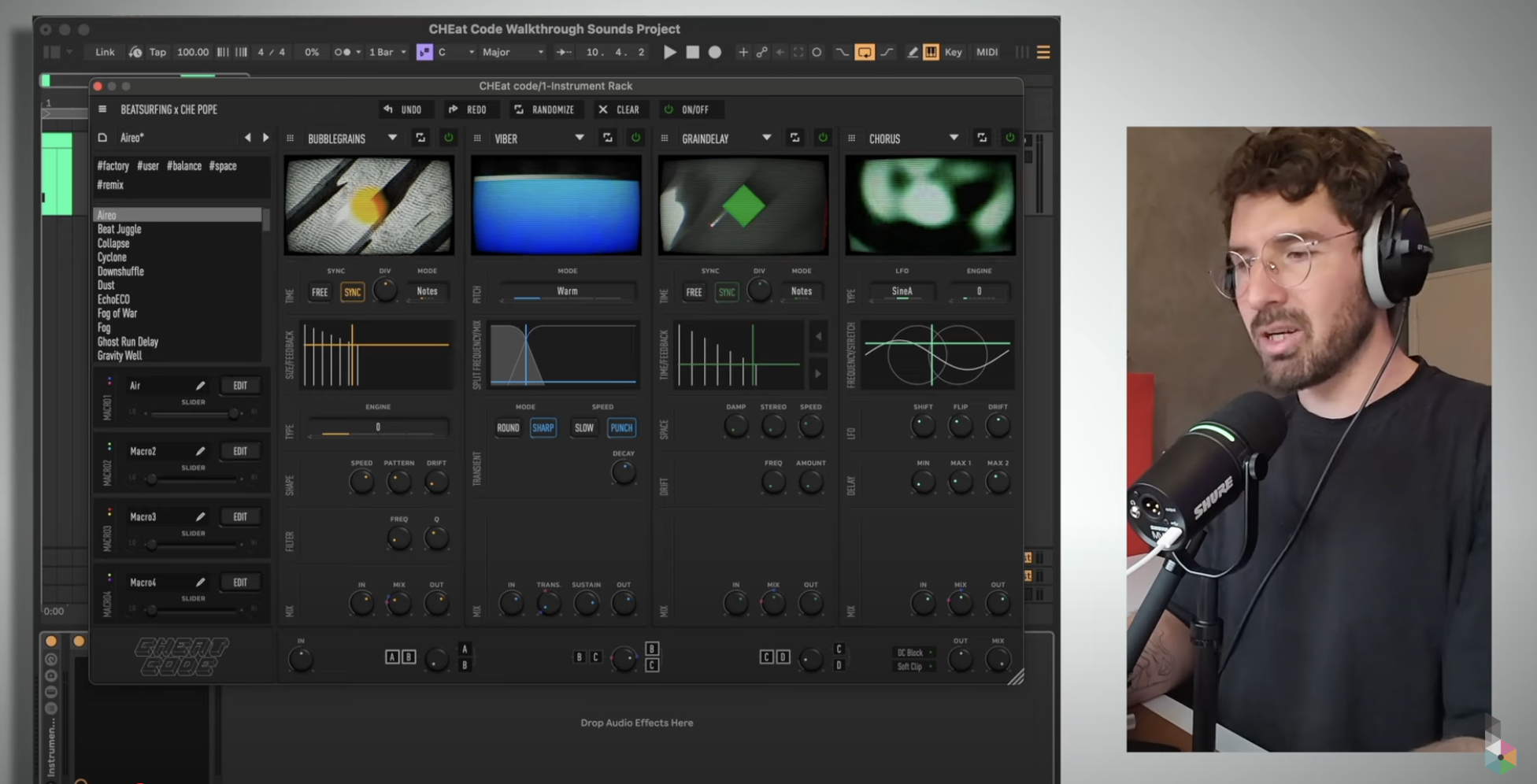
Task: Open the Major scale dropdown in Ableton
Action: [x=513, y=53]
